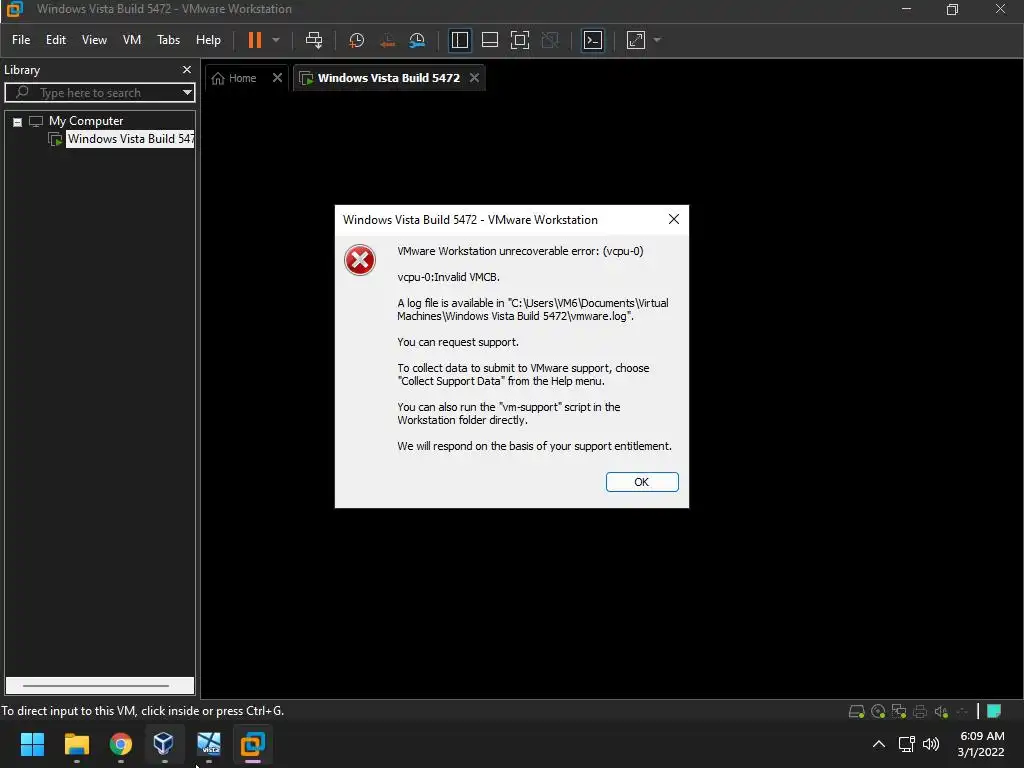
Task: Minimize the VMware Workstation window
Action: tap(906, 9)
